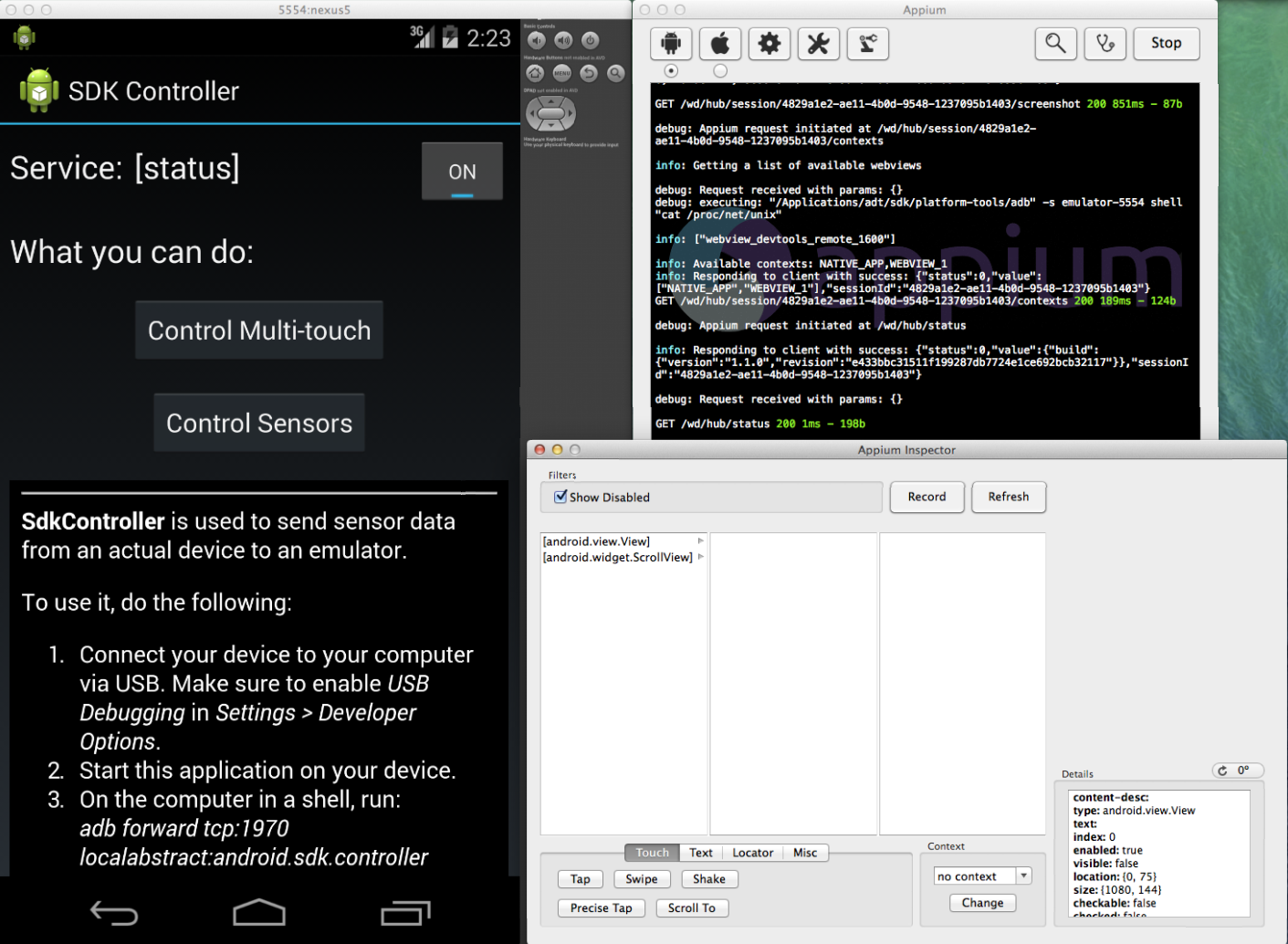Click the emulator hardware Search button
1288x944 pixels.
pyautogui.click(x=616, y=73)
